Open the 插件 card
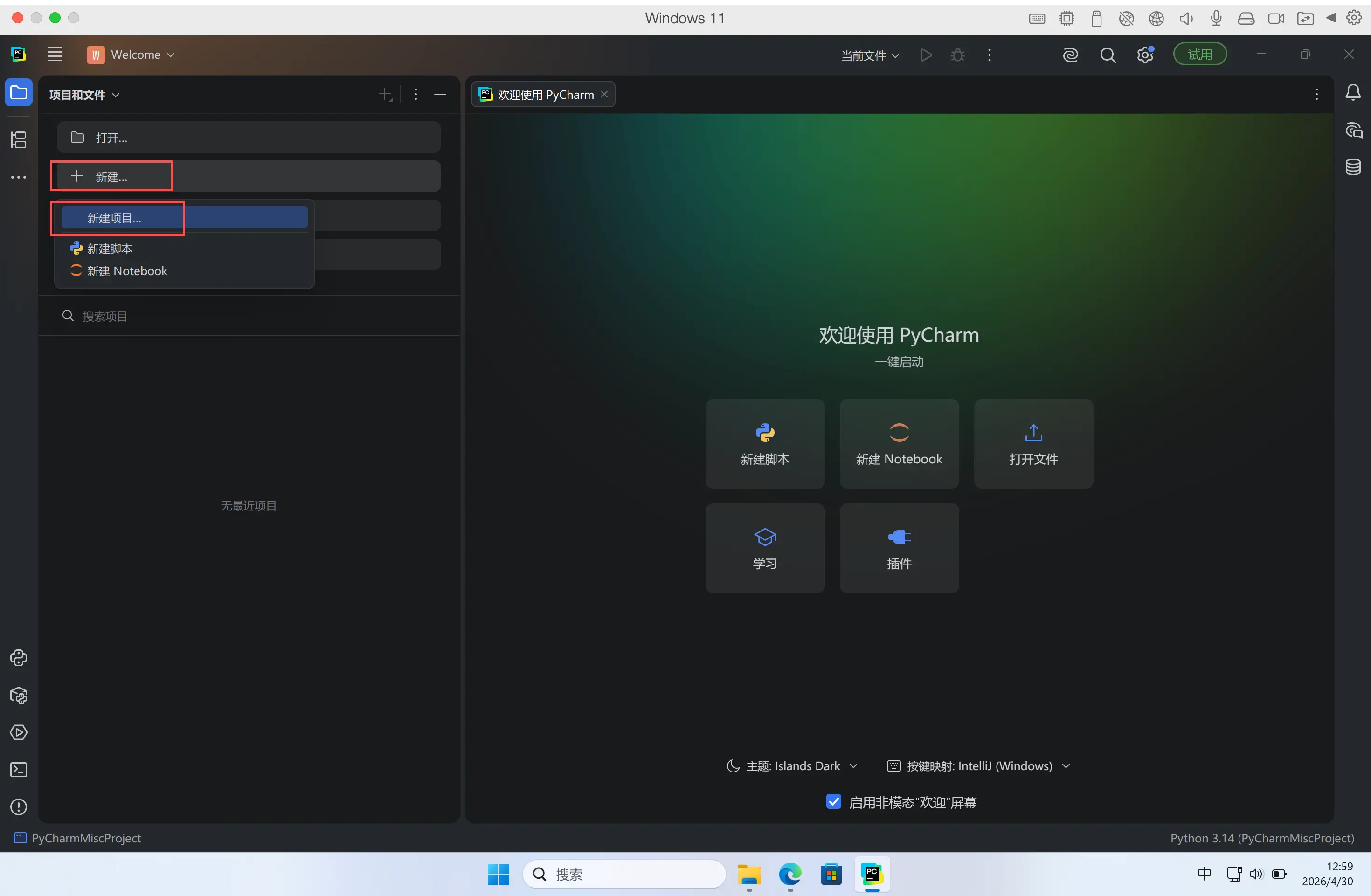Viewport: 1371px width, 896px height. coord(899,548)
